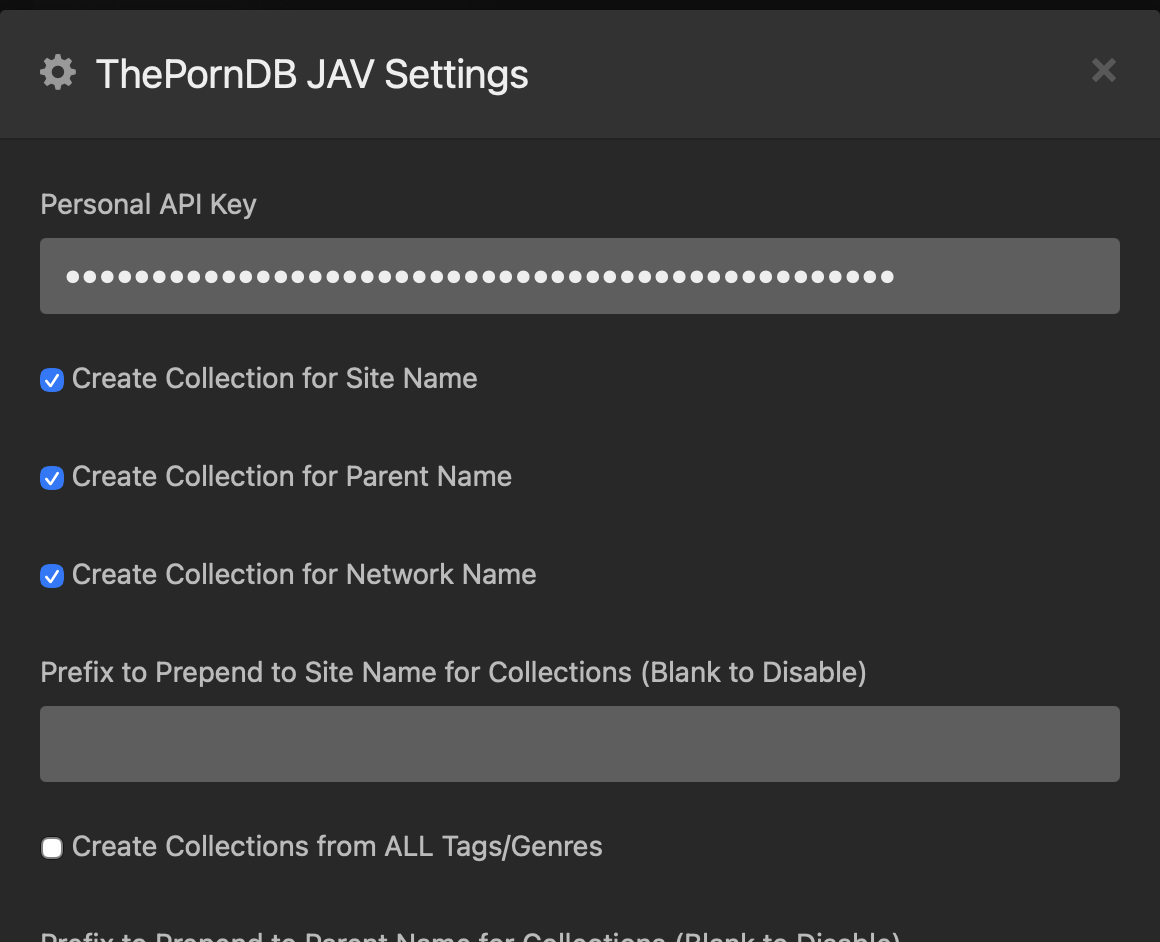Click the Site Name prefix text field
Screen dimensions: 1160x942
coord(579,744)
